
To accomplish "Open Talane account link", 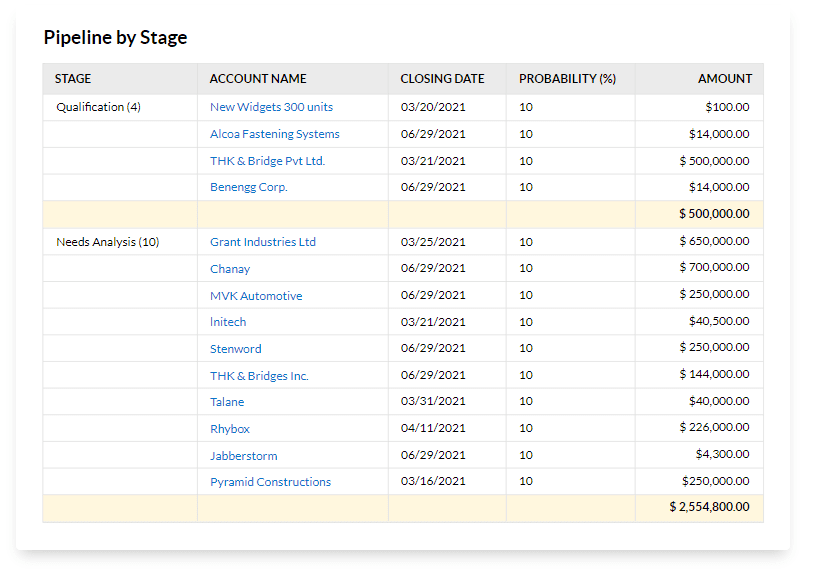I will (227, 402).
